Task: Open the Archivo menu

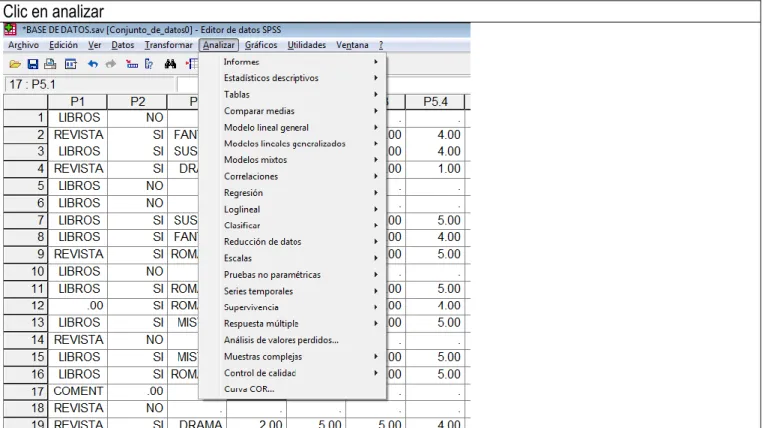Action: coord(23,45)
